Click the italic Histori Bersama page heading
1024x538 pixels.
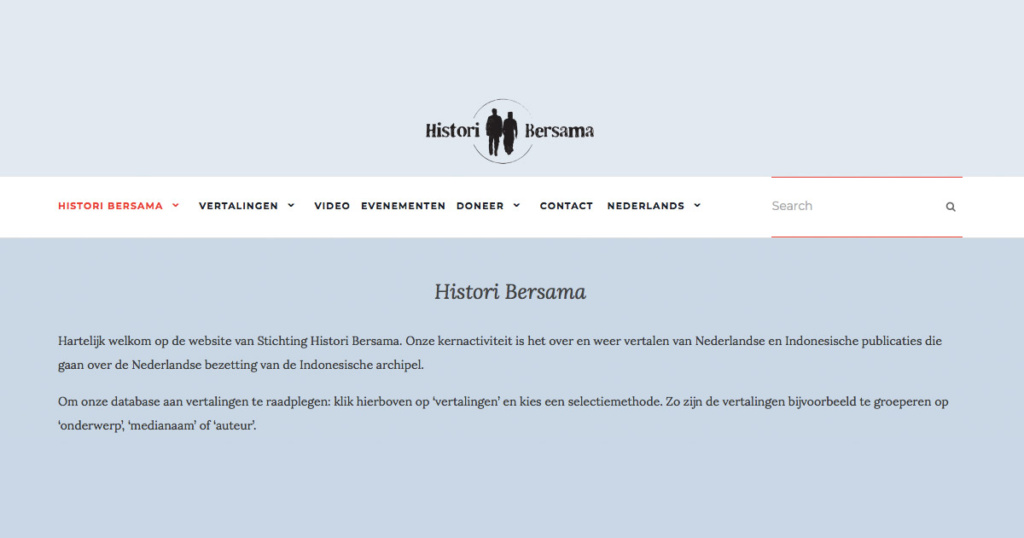point(510,292)
